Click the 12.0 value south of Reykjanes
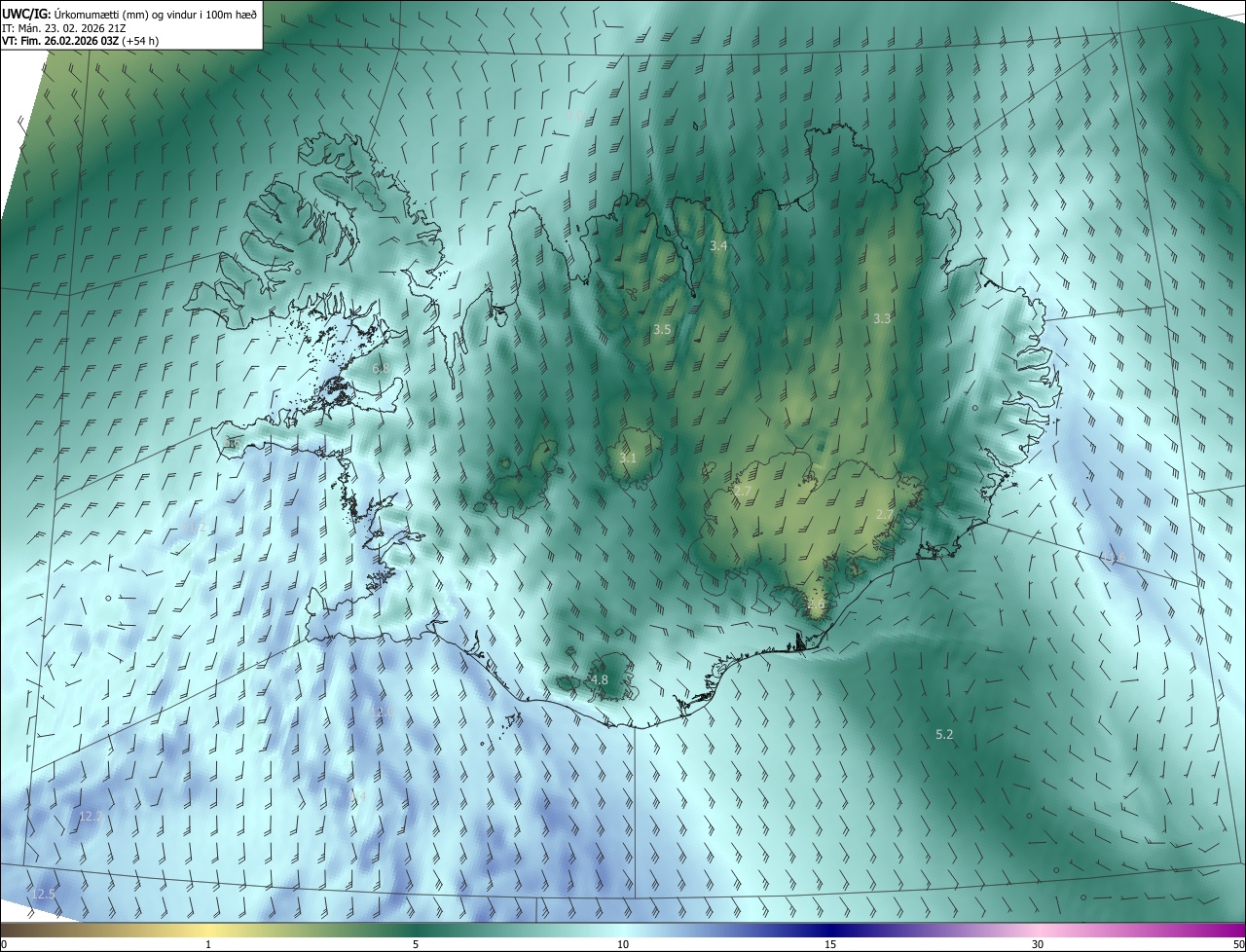This screenshot has width=1246, height=952. tap(382, 713)
